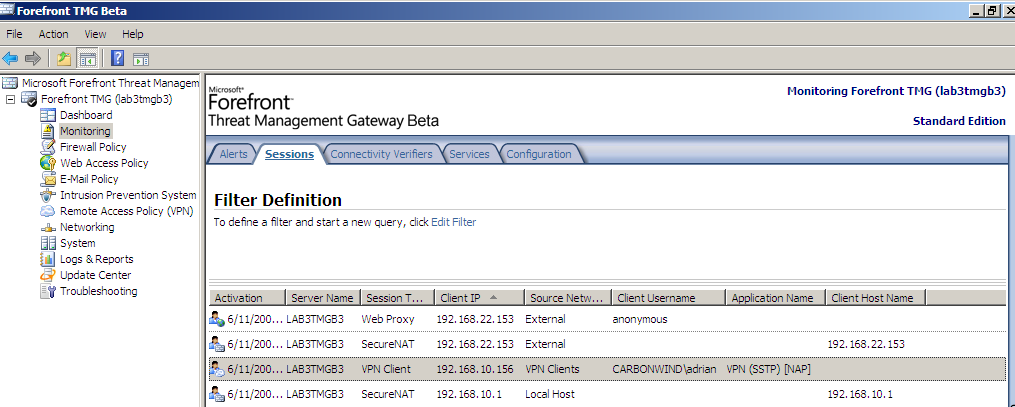
Task: Collapse the Forefront TMG (lab3tmgb3) node
Action: (x=10, y=100)
